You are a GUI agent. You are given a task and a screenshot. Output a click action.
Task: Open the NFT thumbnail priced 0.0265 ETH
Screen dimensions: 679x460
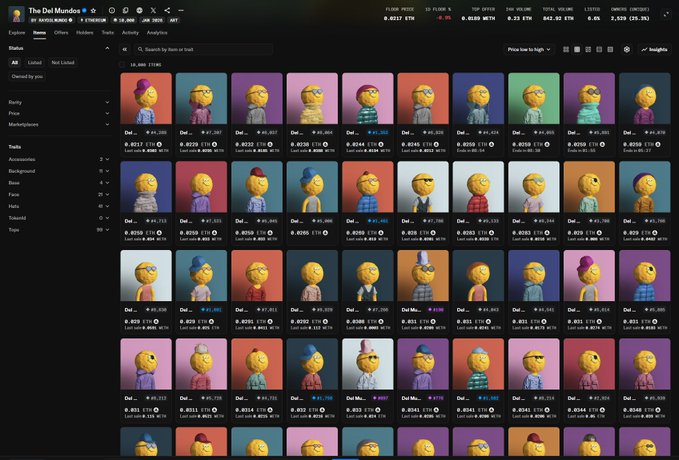pyautogui.click(x=312, y=187)
